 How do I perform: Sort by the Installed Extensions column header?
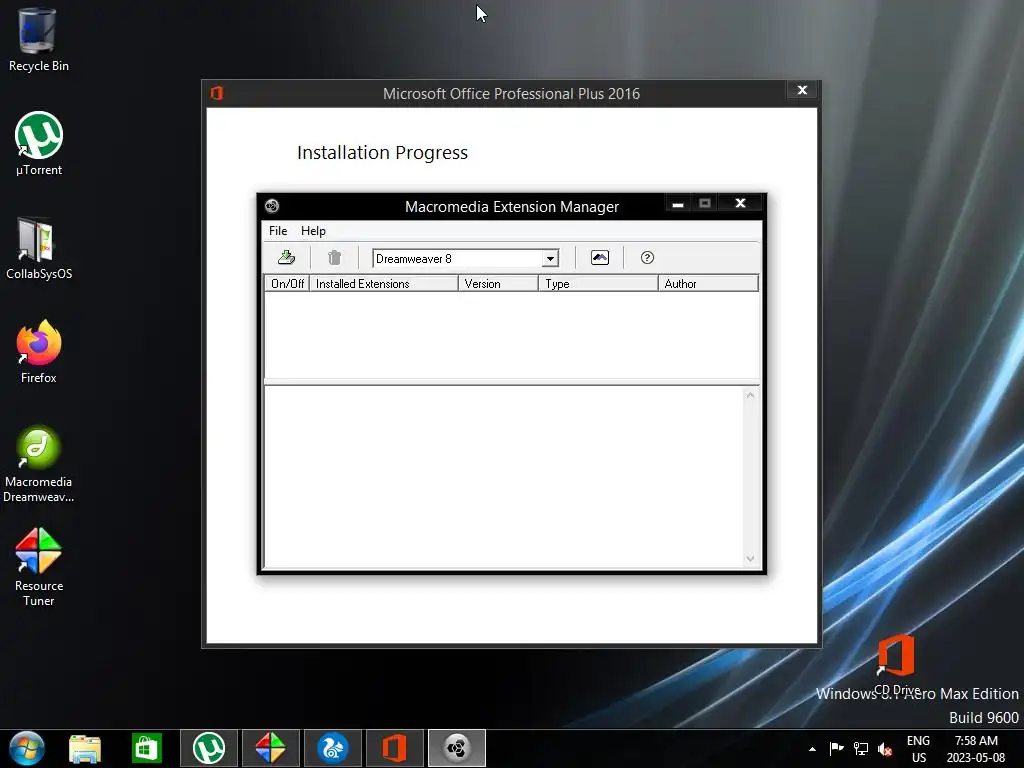[x=383, y=283]
